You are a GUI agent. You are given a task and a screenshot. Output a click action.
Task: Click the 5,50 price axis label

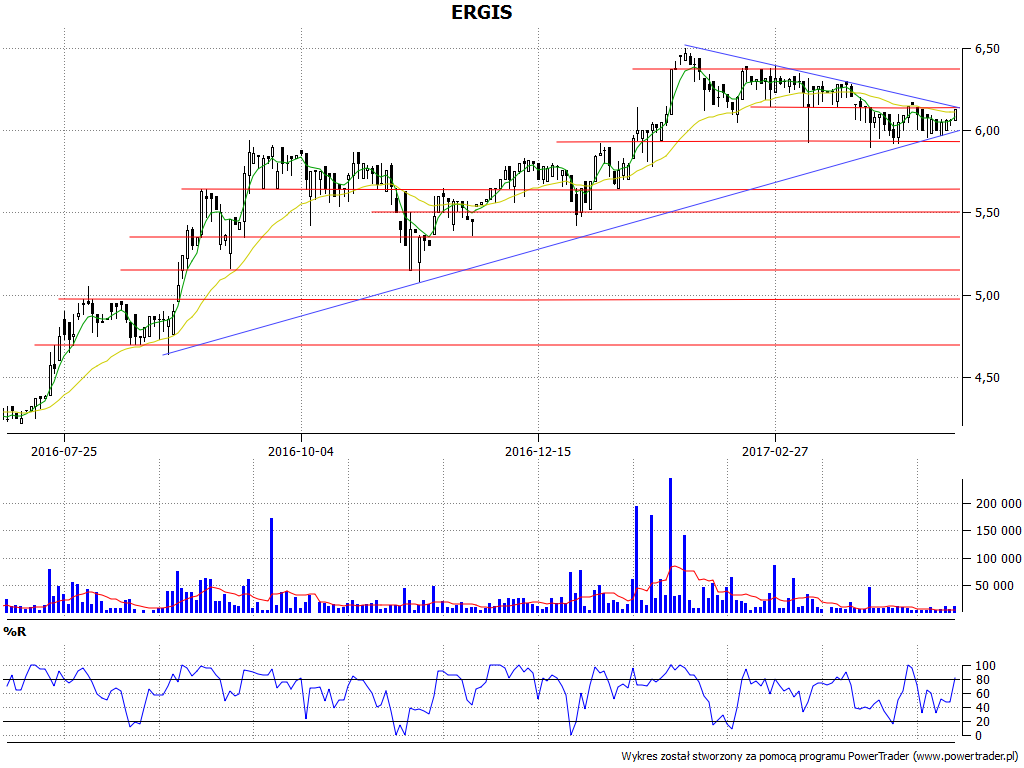(x=987, y=213)
